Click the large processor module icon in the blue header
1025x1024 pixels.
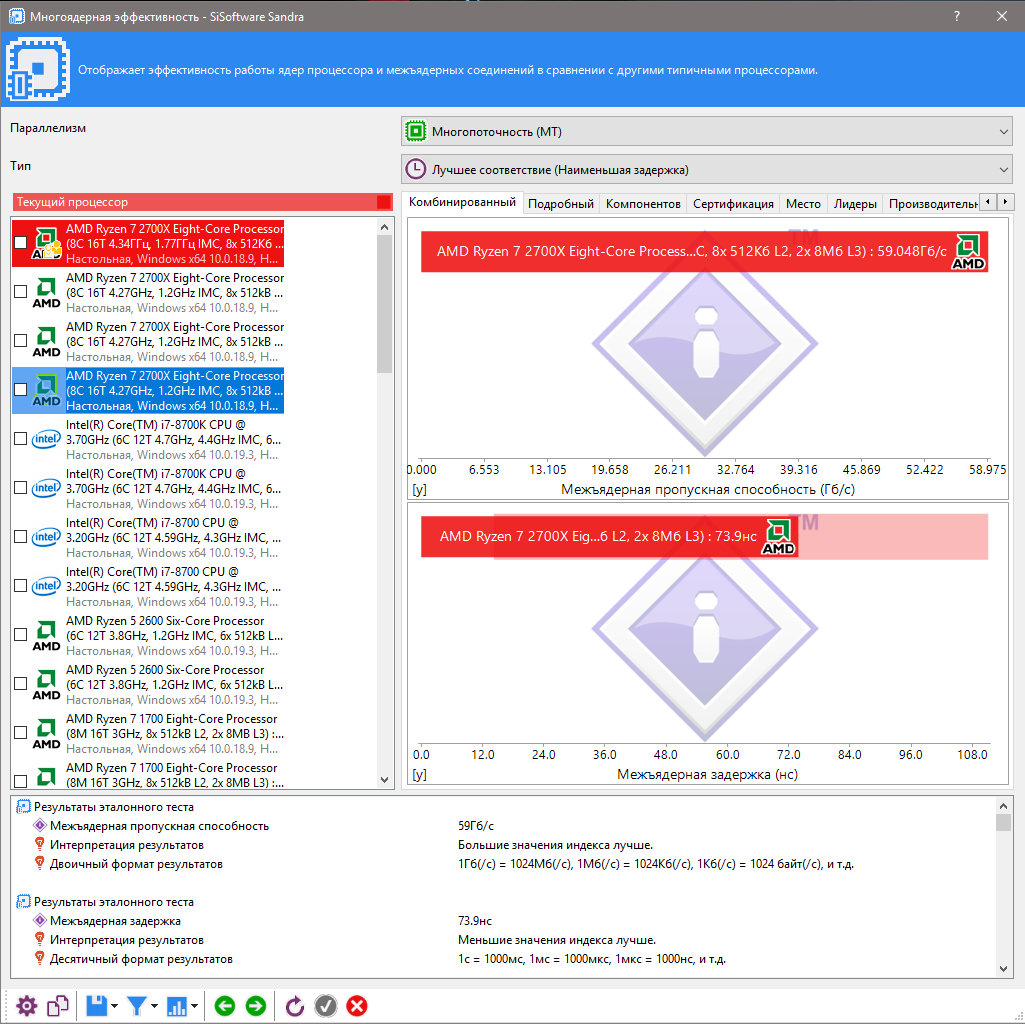[x=37, y=69]
